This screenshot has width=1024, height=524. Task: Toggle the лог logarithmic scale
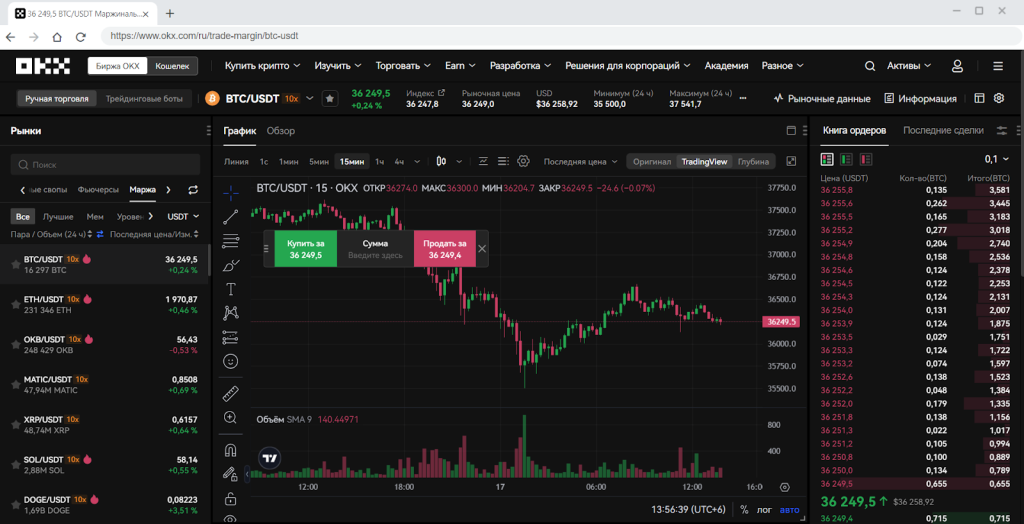764,510
